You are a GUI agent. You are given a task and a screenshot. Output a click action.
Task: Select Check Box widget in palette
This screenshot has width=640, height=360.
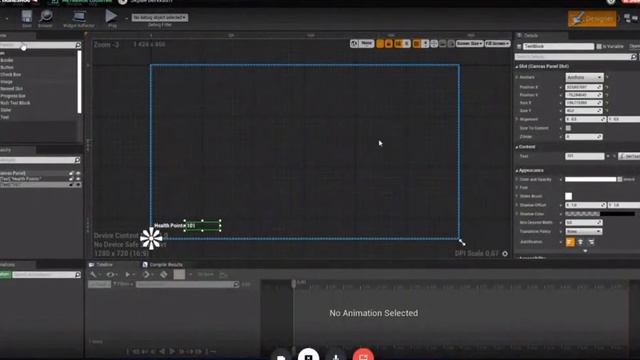11,75
